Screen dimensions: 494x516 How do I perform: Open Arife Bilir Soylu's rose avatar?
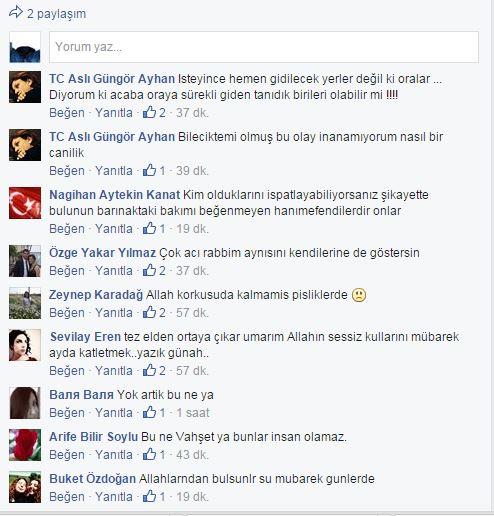click(x=25, y=445)
